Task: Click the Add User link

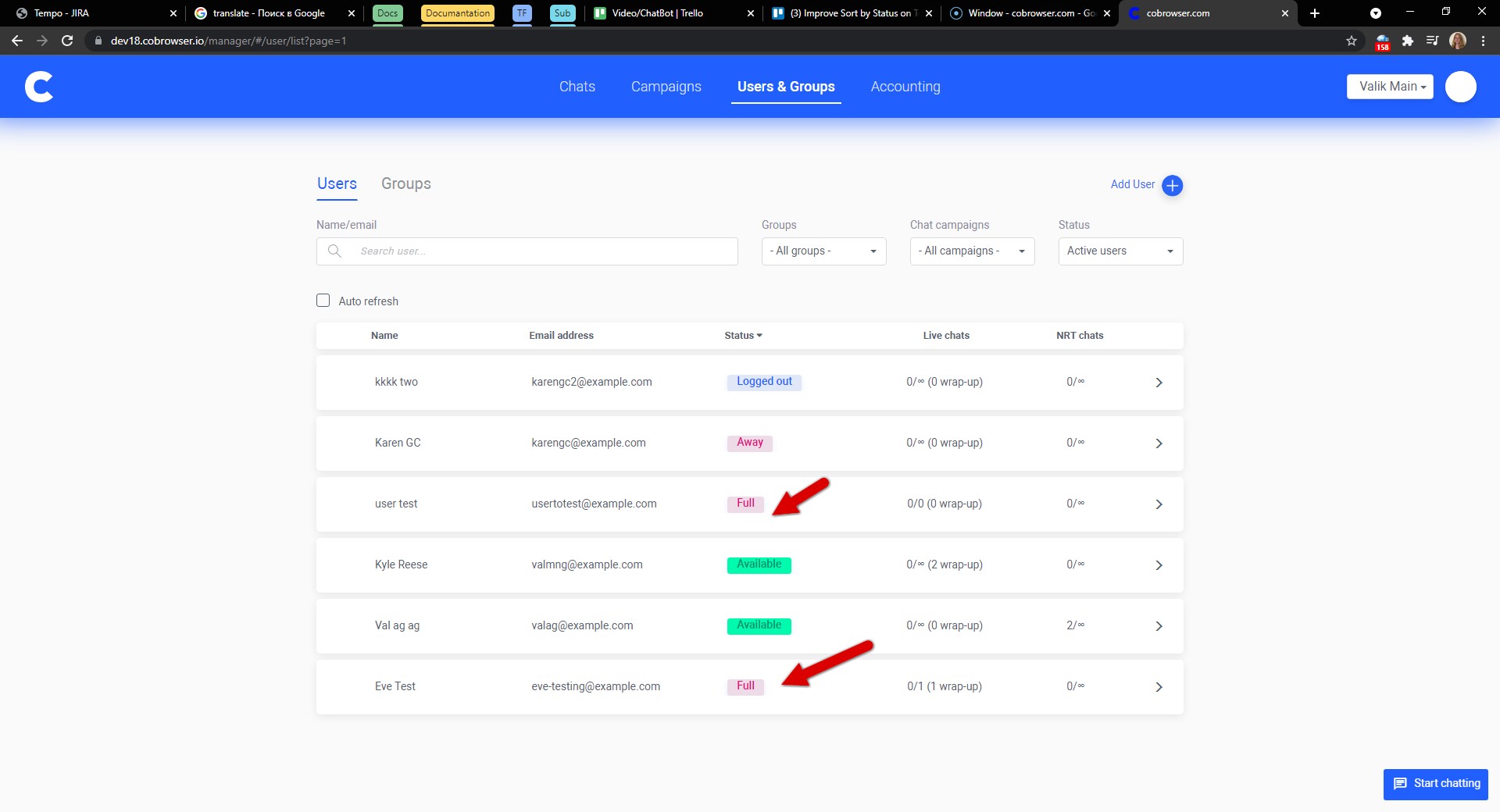Action: click(x=1132, y=184)
